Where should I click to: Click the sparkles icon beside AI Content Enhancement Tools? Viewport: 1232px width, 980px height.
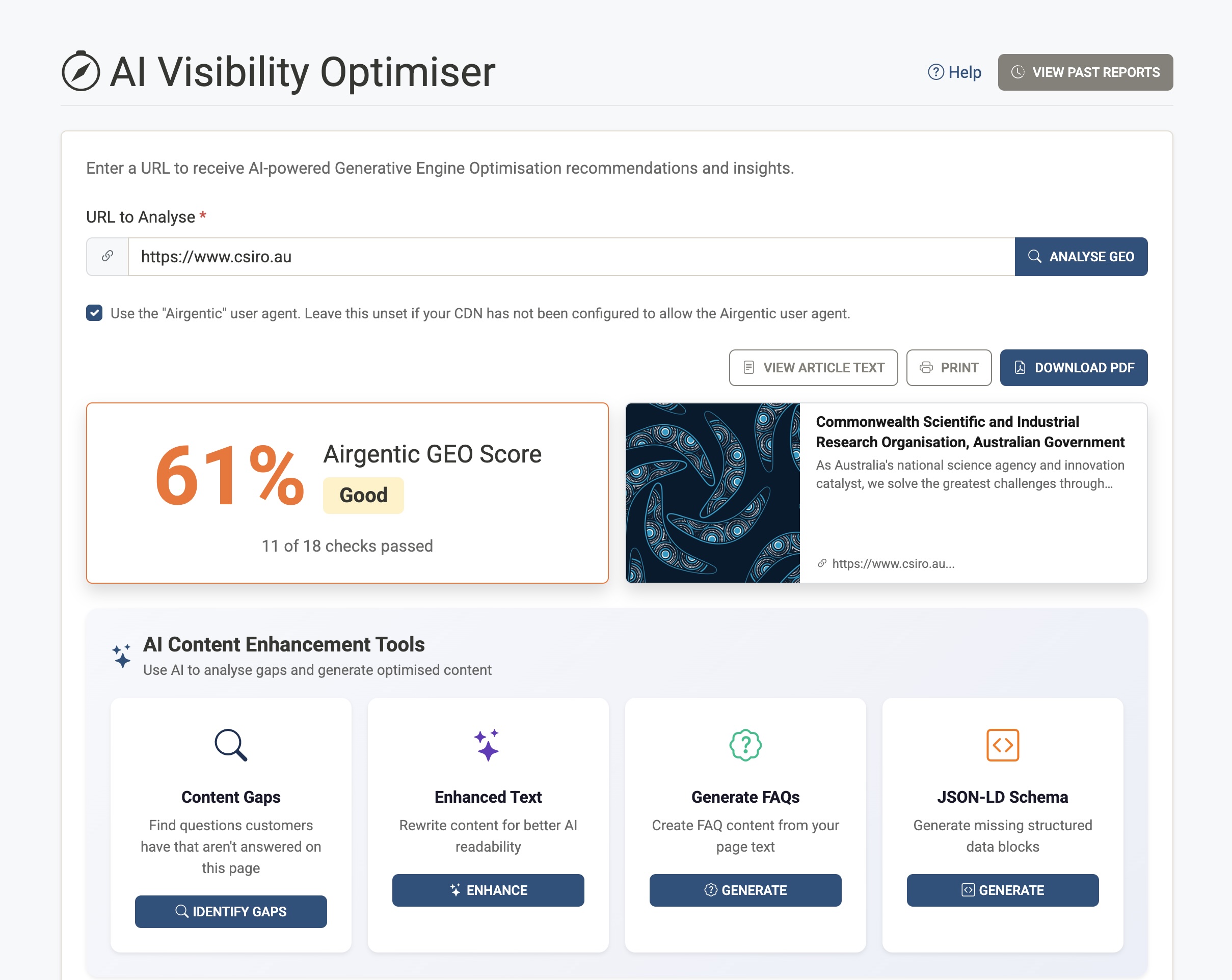coord(122,656)
